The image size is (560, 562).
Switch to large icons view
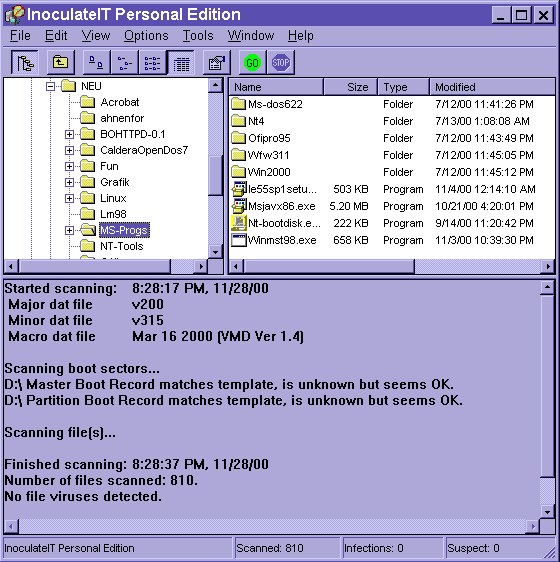click(x=96, y=63)
